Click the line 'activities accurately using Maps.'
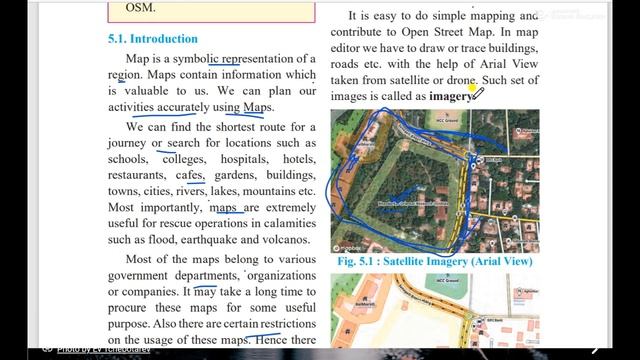 coord(191,107)
